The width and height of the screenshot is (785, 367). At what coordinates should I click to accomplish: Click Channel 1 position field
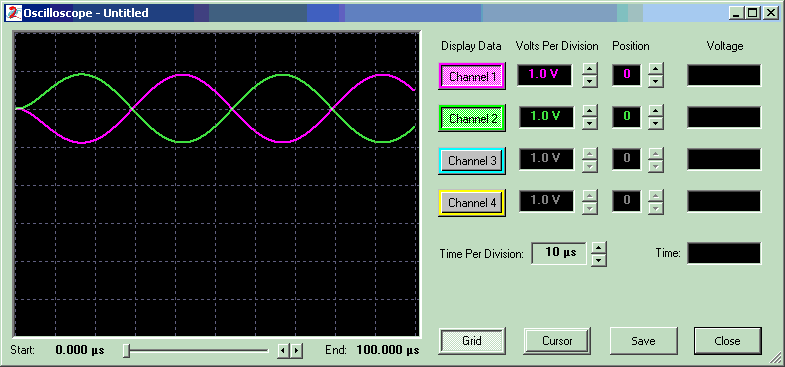pyautogui.click(x=627, y=75)
